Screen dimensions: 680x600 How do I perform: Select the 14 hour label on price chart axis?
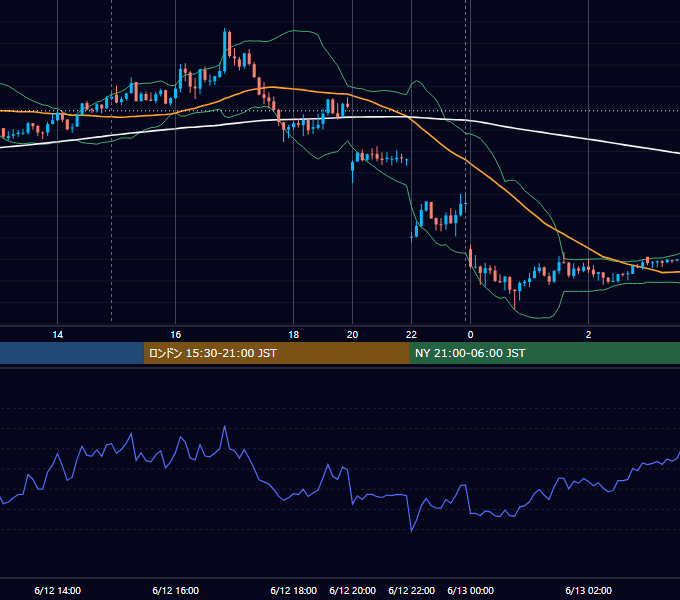point(57,335)
